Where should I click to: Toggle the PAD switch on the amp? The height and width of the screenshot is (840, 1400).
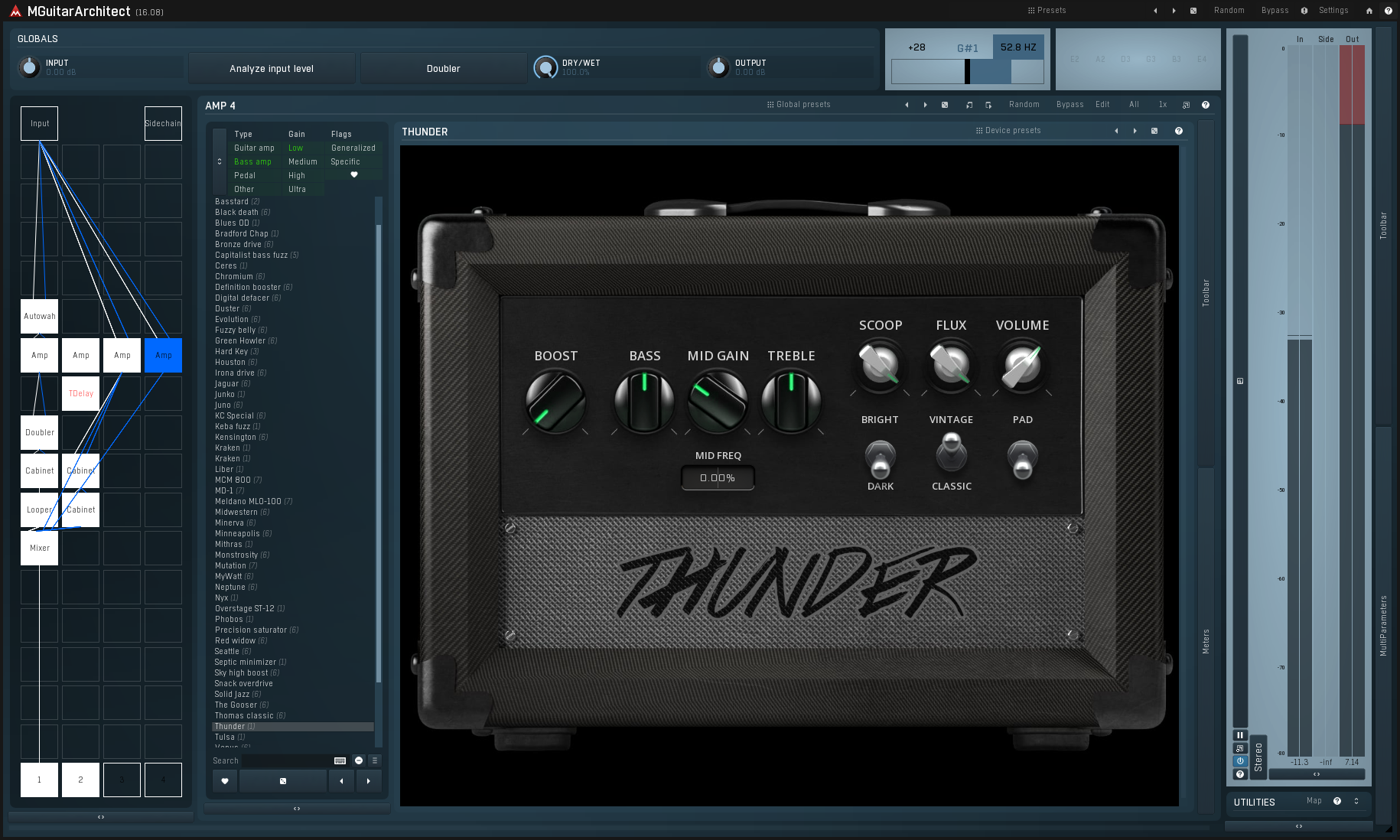click(x=1022, y=459)
